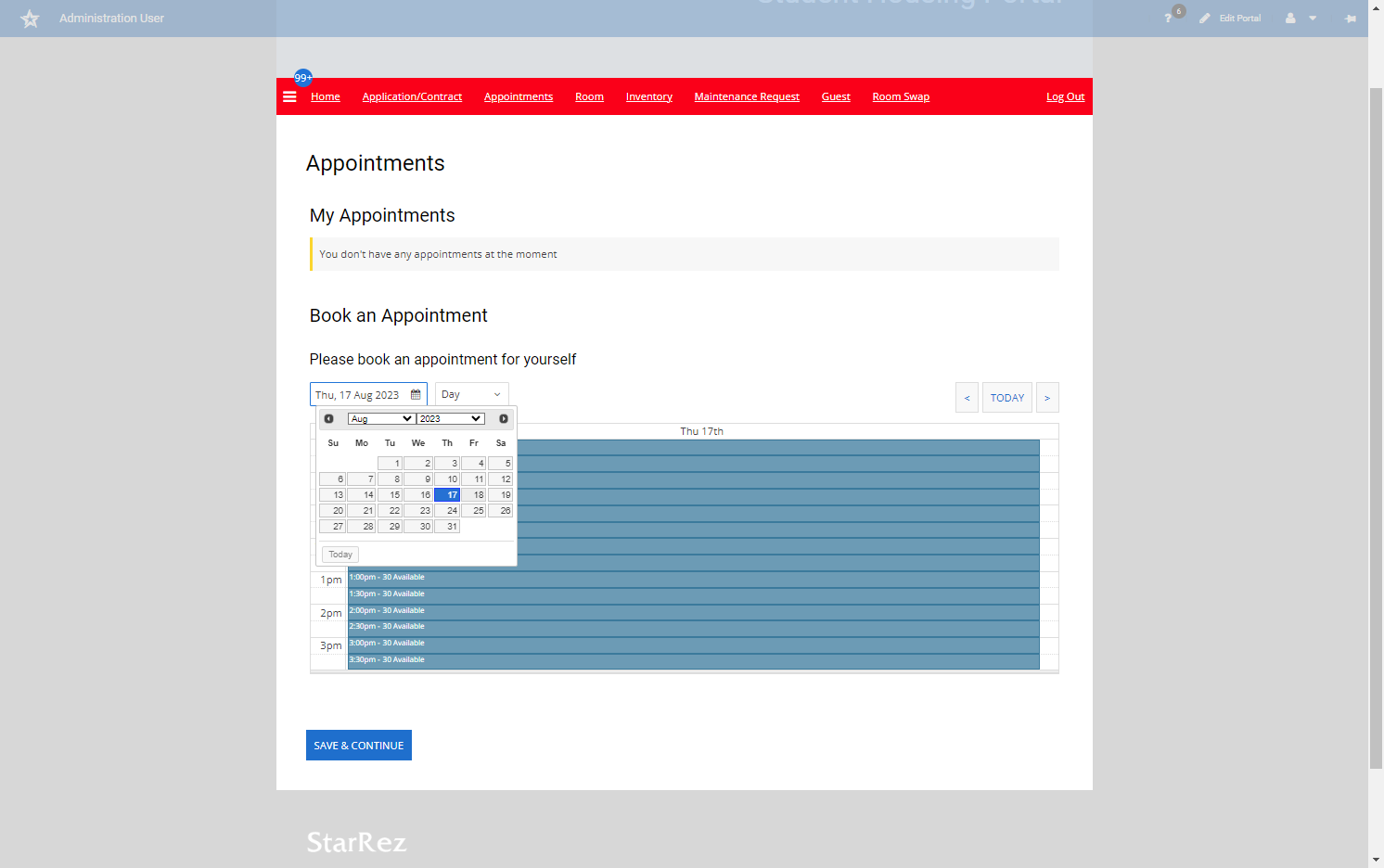The height and width of the screenshot is (868, 1384).
Task: Click the date input field
Action: pos(368,394)
